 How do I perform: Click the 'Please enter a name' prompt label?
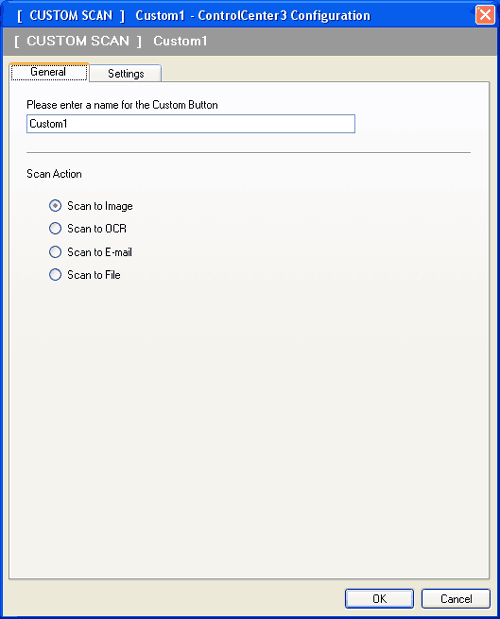coord(122,105)
